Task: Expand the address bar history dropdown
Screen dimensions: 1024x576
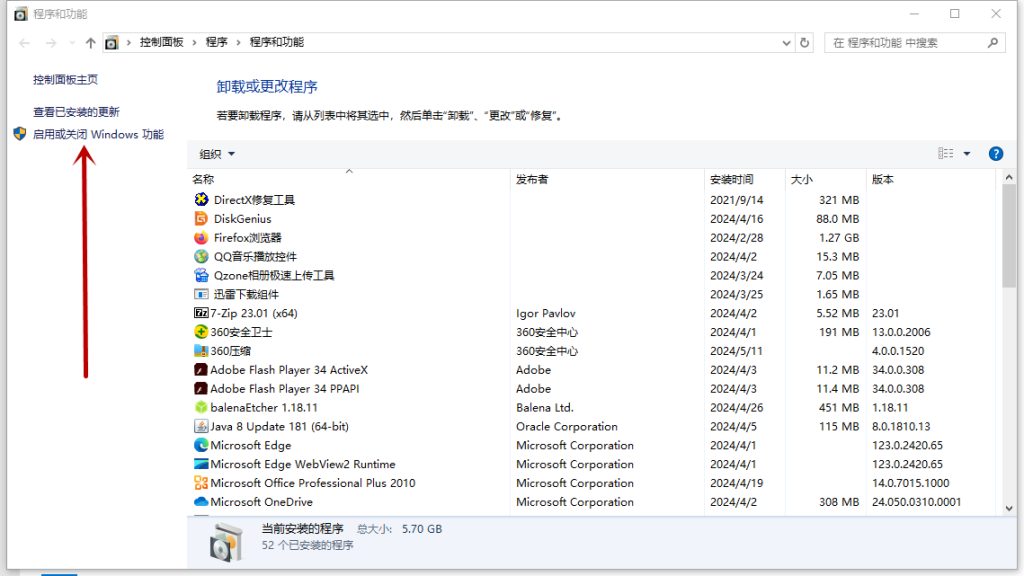Action: click(x=785, y=43)
